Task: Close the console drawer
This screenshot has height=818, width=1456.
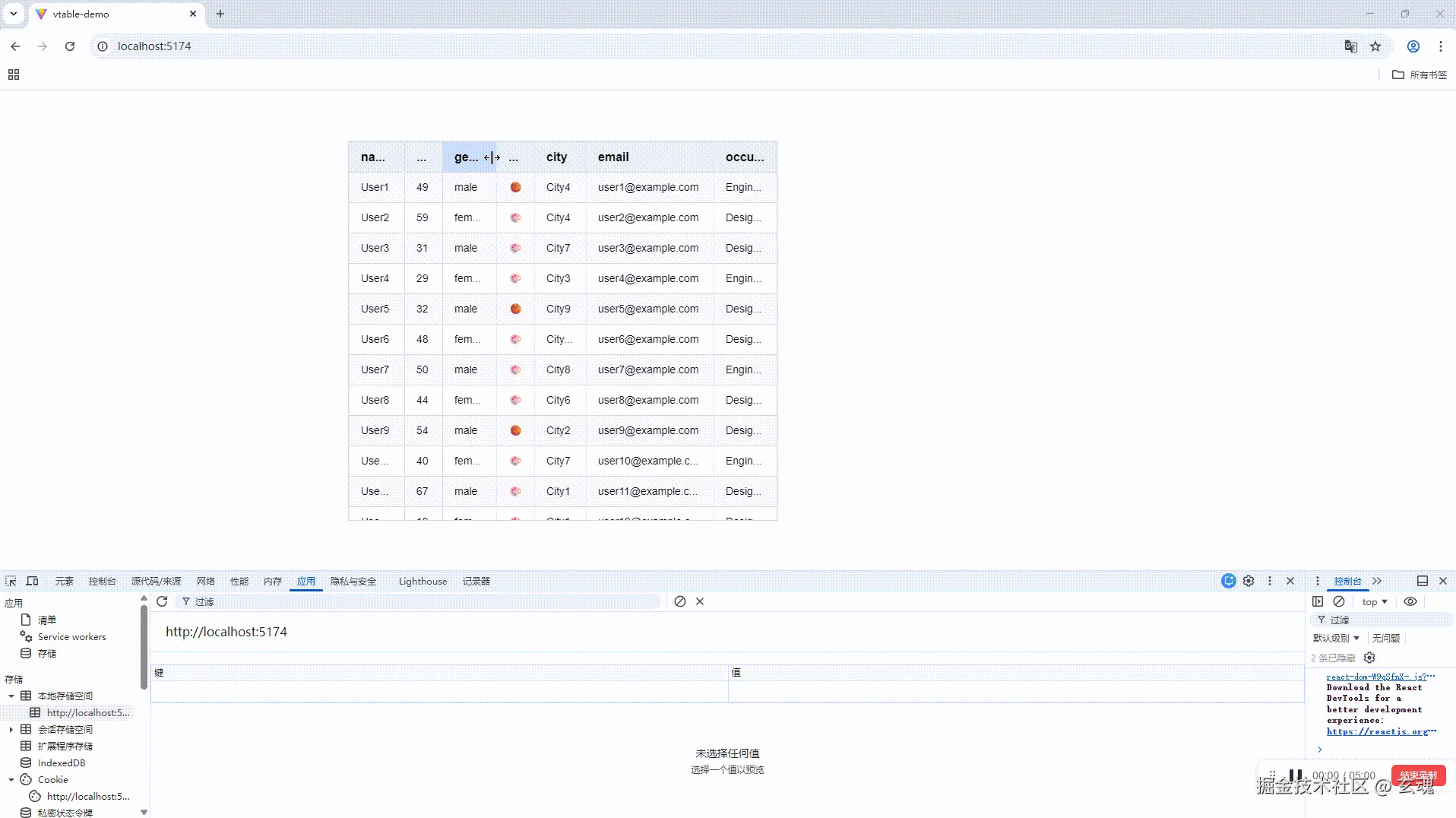Action: pyautogui.click(x=1443, y=581)
